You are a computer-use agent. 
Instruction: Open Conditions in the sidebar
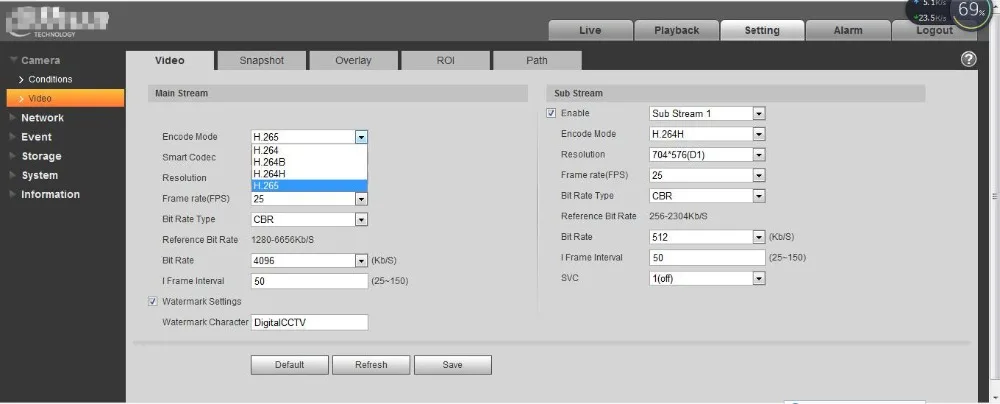tap(50, 79)
